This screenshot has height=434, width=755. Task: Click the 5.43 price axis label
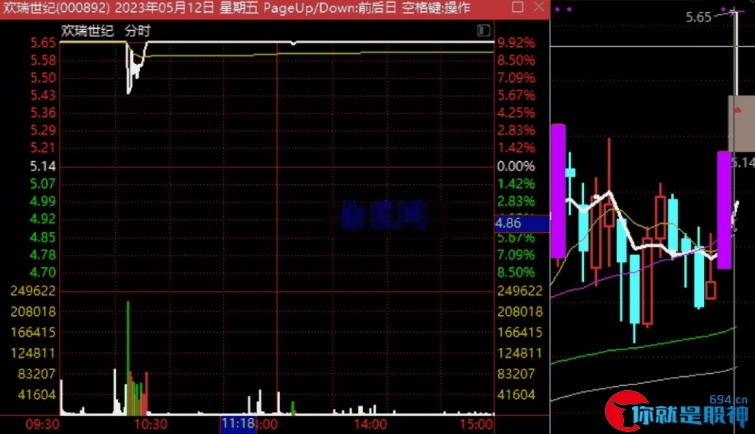click(x=43, y=95)
